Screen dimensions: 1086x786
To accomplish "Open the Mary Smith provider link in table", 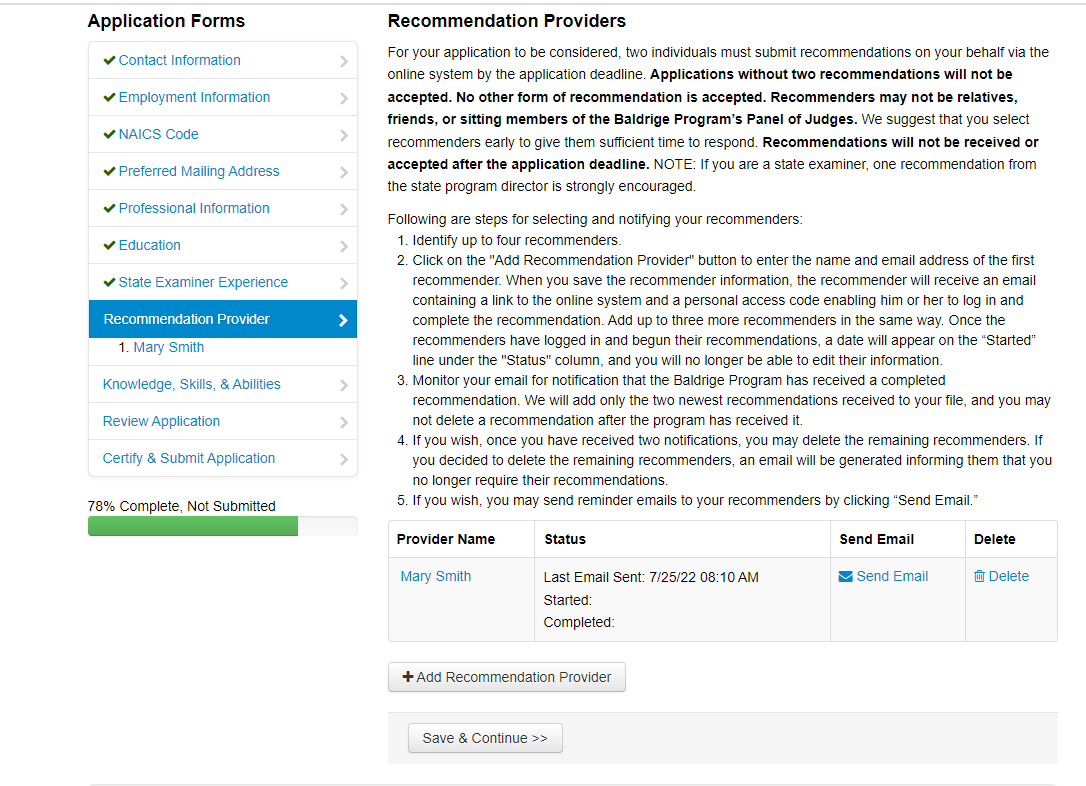I will (436, 576).
